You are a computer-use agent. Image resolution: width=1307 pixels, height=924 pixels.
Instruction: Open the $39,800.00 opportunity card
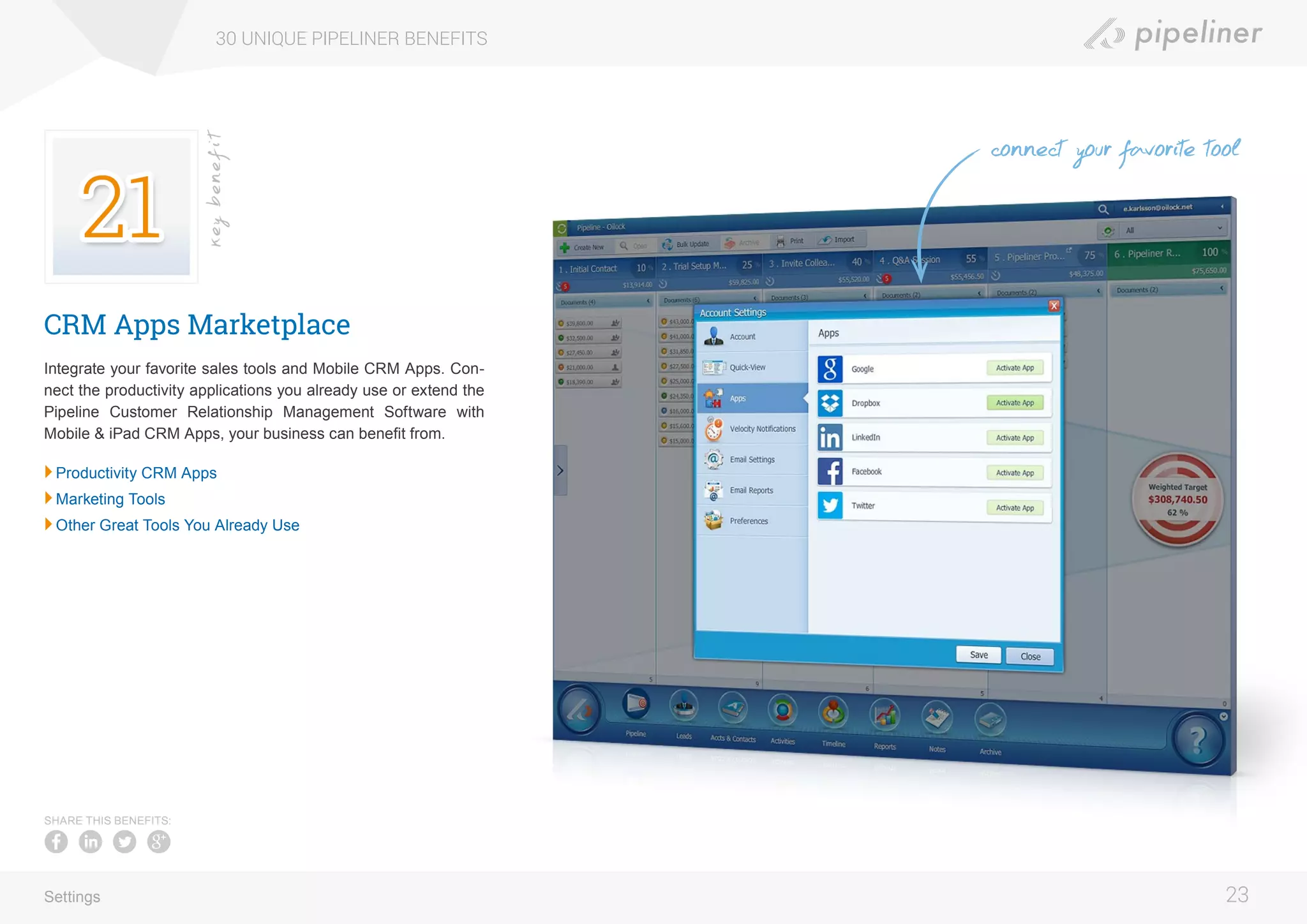[588, 323]
